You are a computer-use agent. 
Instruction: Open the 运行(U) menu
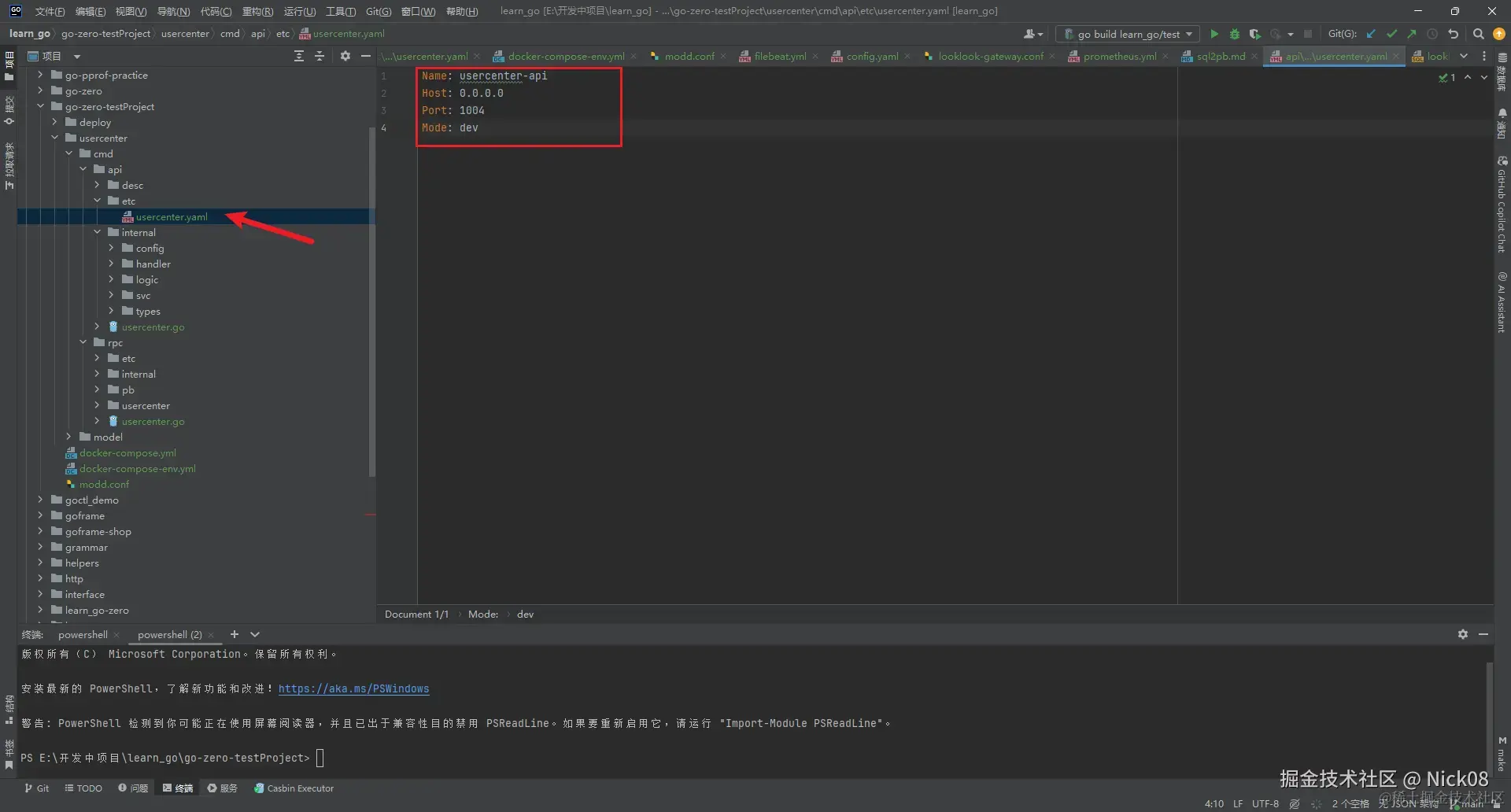299,11
